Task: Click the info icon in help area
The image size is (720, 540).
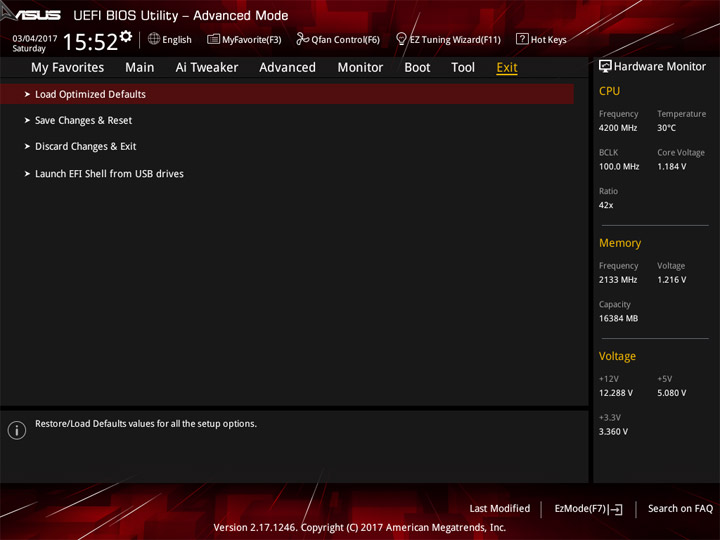Action: click(17, 430)
